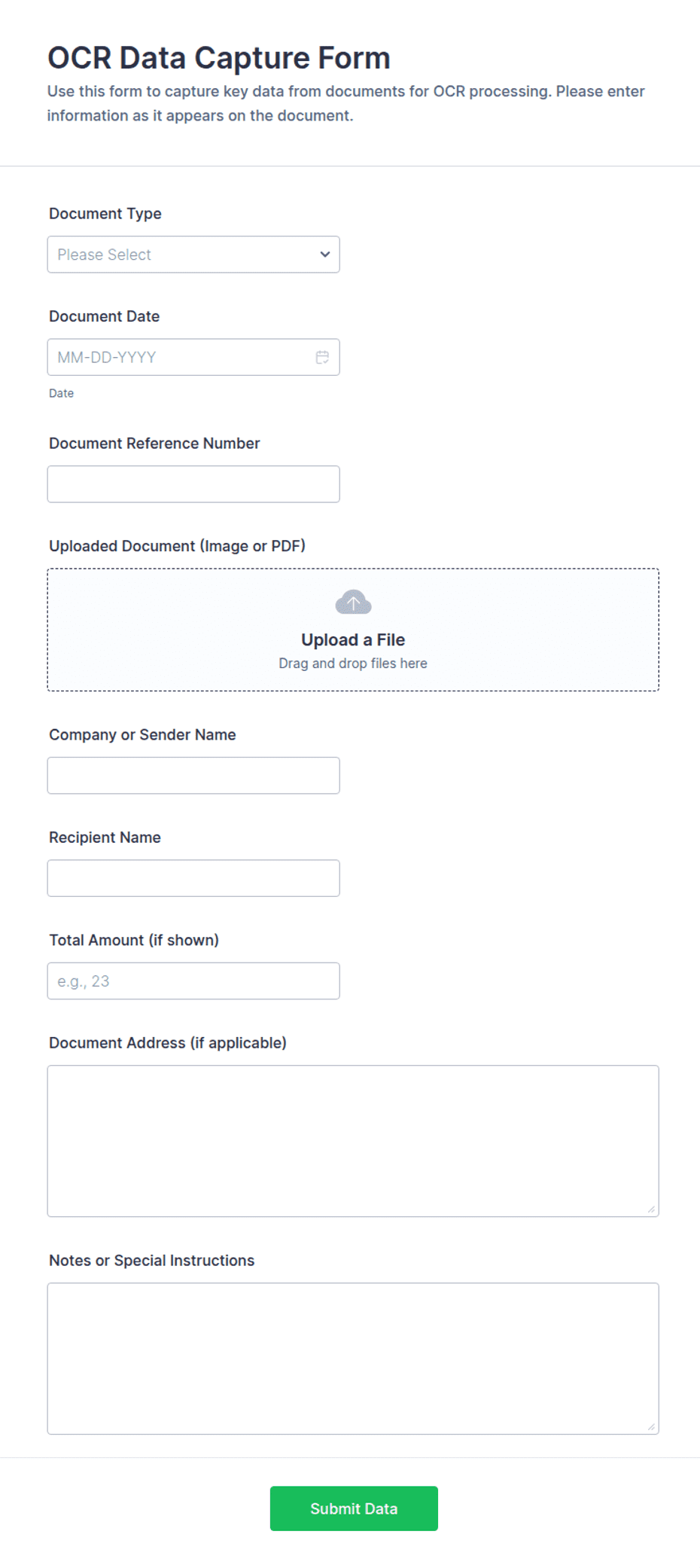700x1568 pixels.
Task: Select the Company or Sender Name field
Action: point(193,776)
